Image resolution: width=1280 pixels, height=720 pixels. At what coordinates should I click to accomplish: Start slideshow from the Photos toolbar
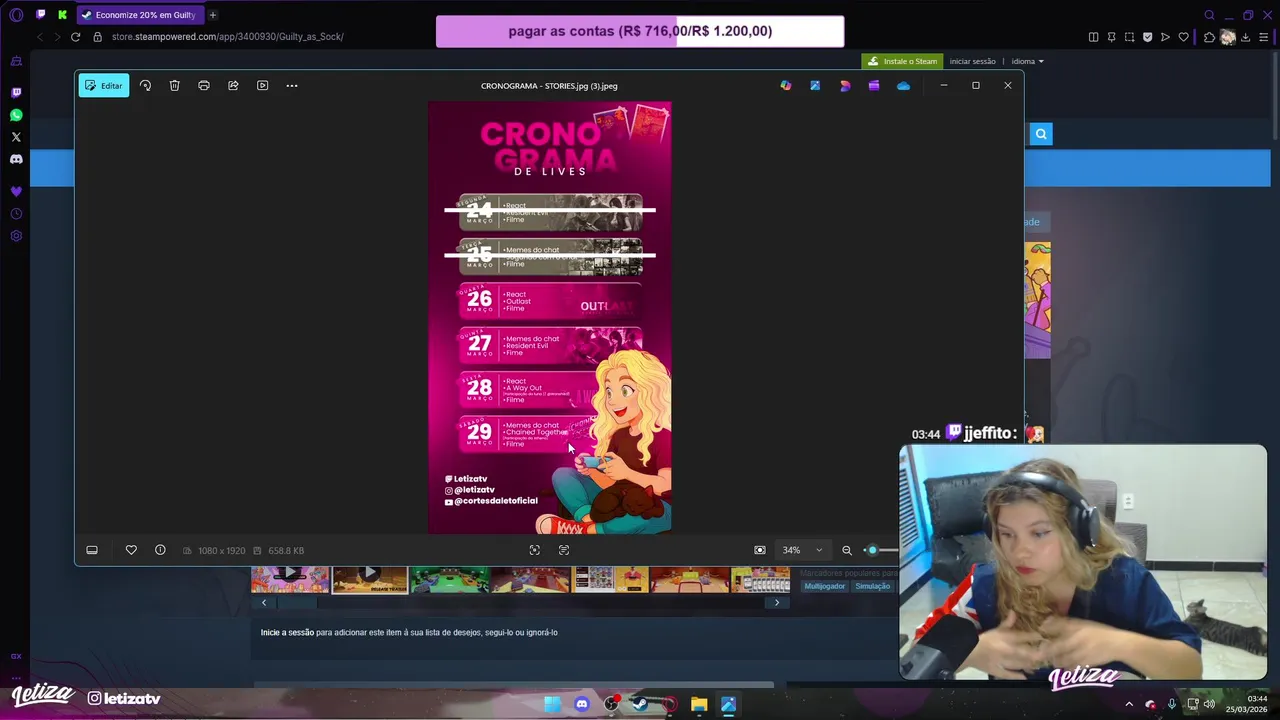[x=263, y=86]
